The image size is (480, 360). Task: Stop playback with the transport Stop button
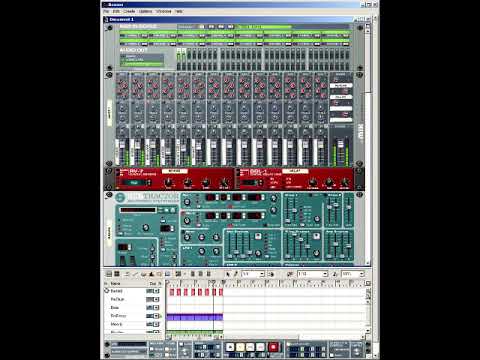click(x=230, y=347)
